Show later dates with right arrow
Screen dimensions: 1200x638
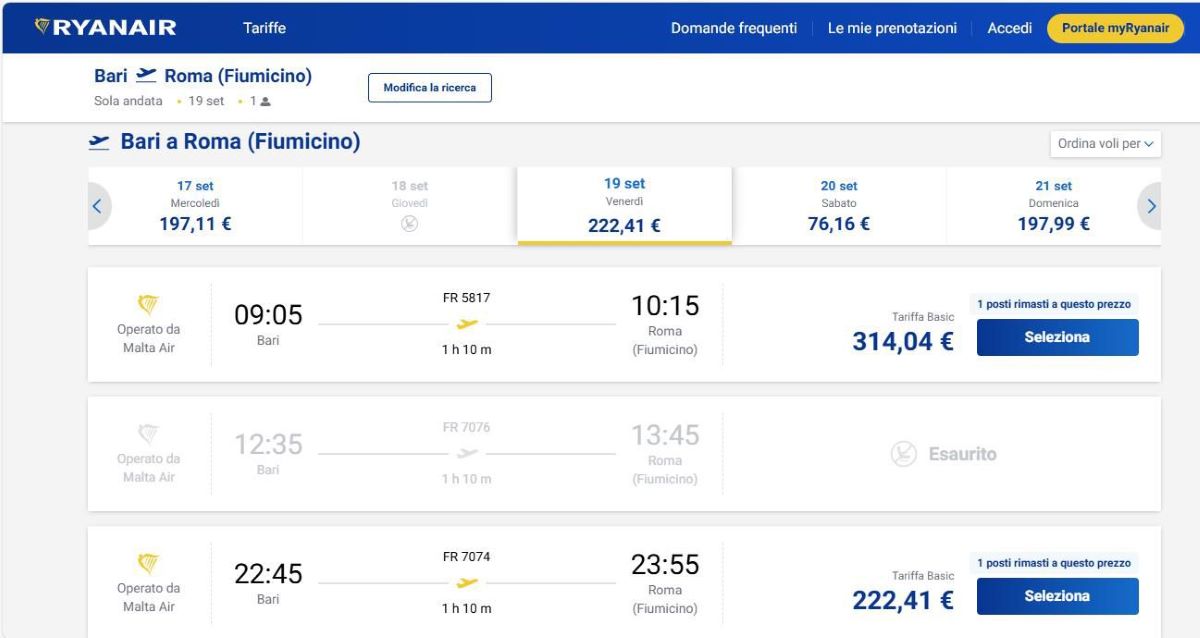(1151, 207)
